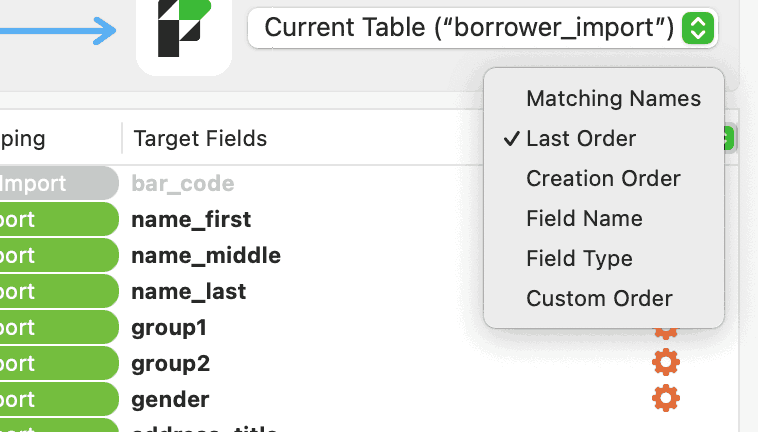The image size is (758, 432).
Task: Choose Field Name sort option
Action: coord(584,218)
